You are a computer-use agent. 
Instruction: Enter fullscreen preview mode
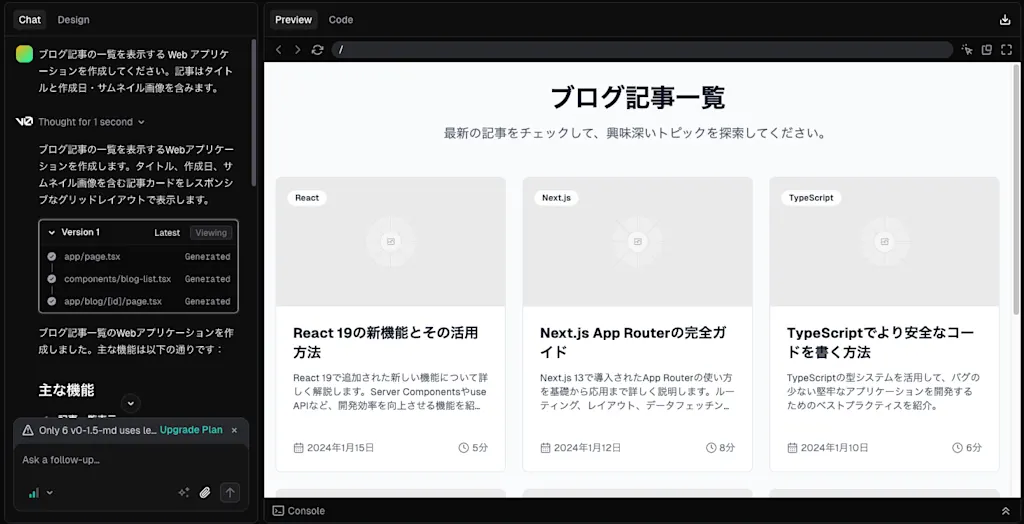coord(1006,50)
